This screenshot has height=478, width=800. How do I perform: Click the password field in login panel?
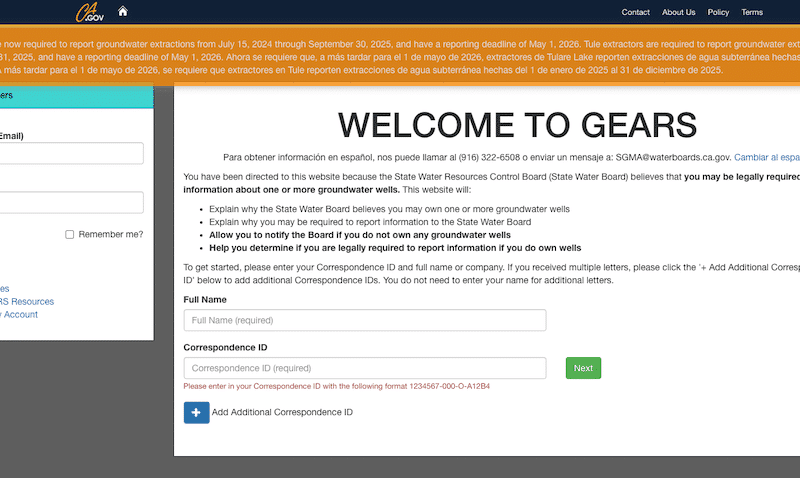[70, 202]
